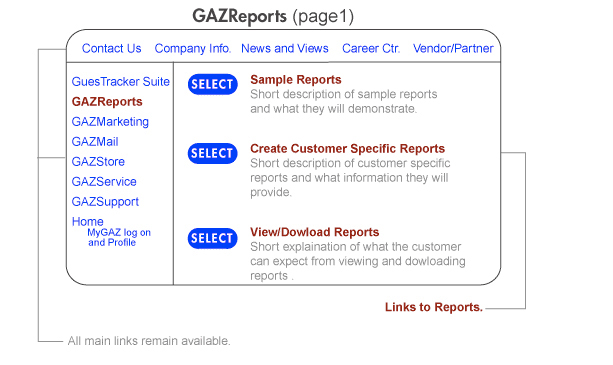The image size is (613, 365).
Task: Open the Career Ctr. link
Action: [x=371, y=48]
